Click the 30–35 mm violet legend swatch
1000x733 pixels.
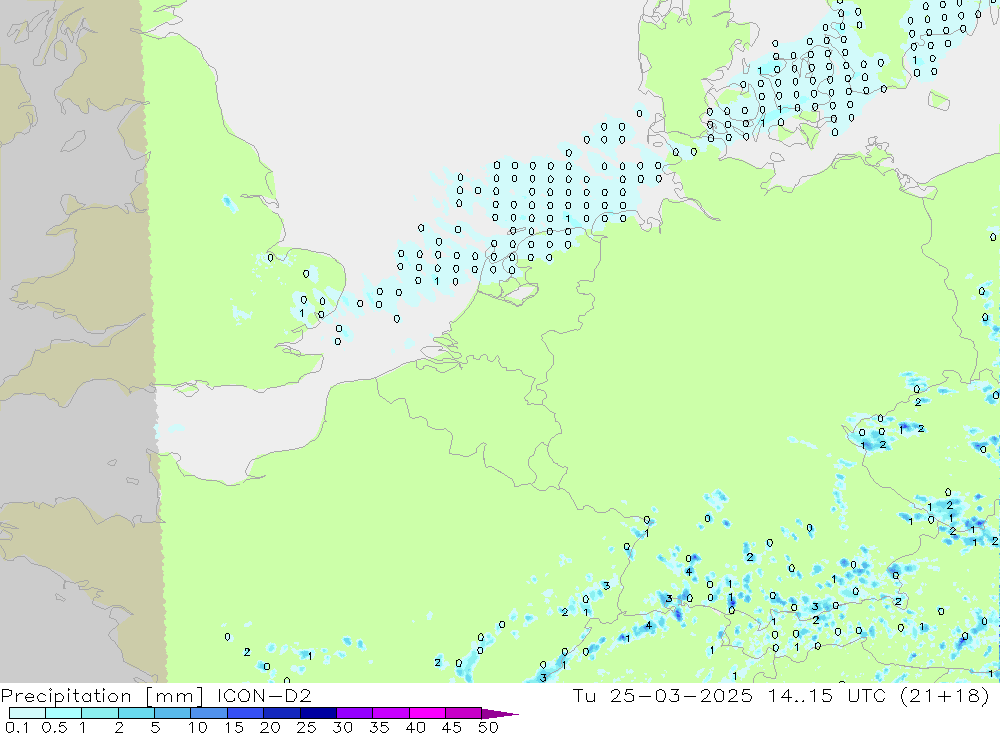[354, 713]
